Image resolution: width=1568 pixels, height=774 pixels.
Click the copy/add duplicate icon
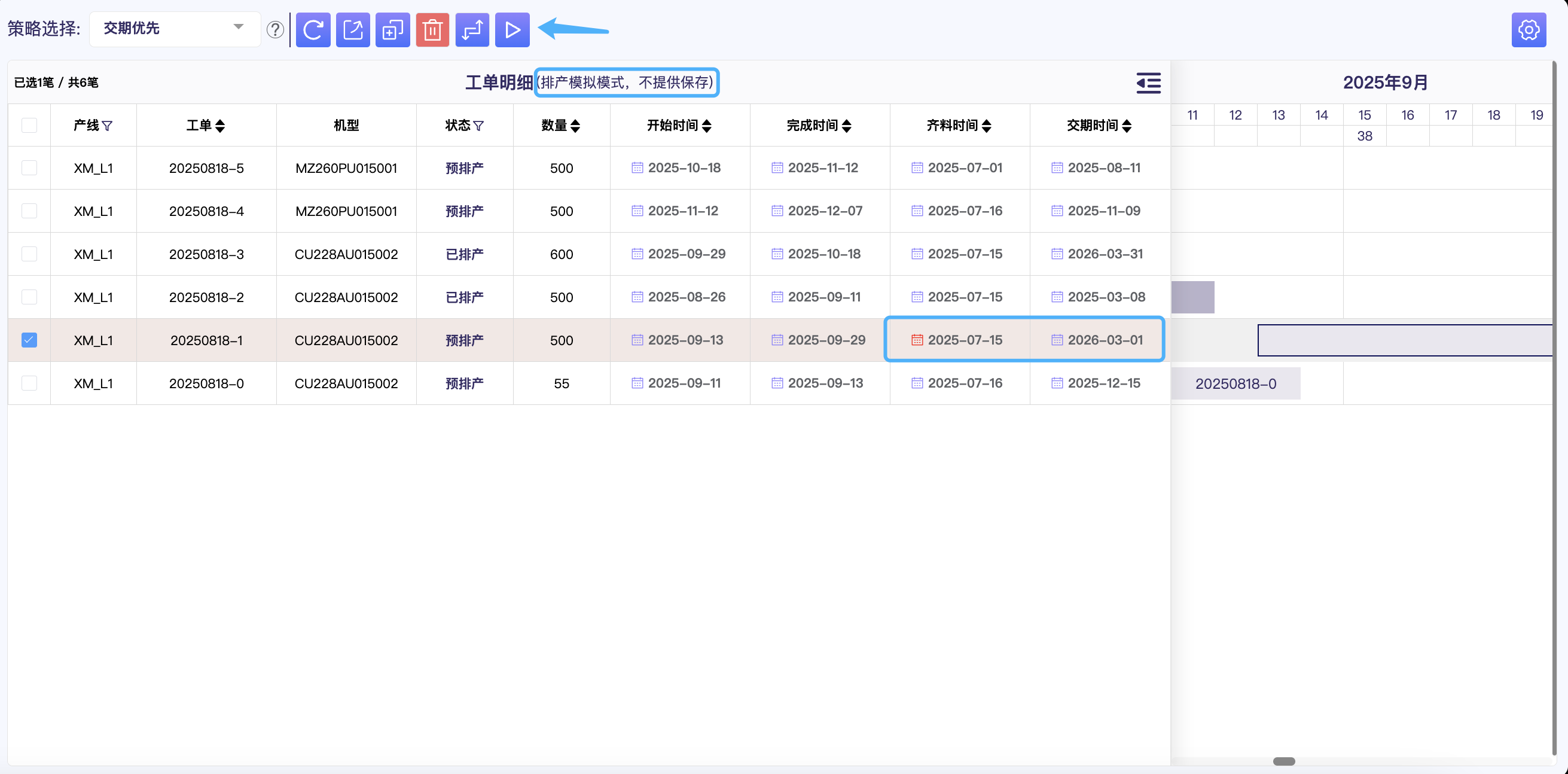(x=393, y=30)
